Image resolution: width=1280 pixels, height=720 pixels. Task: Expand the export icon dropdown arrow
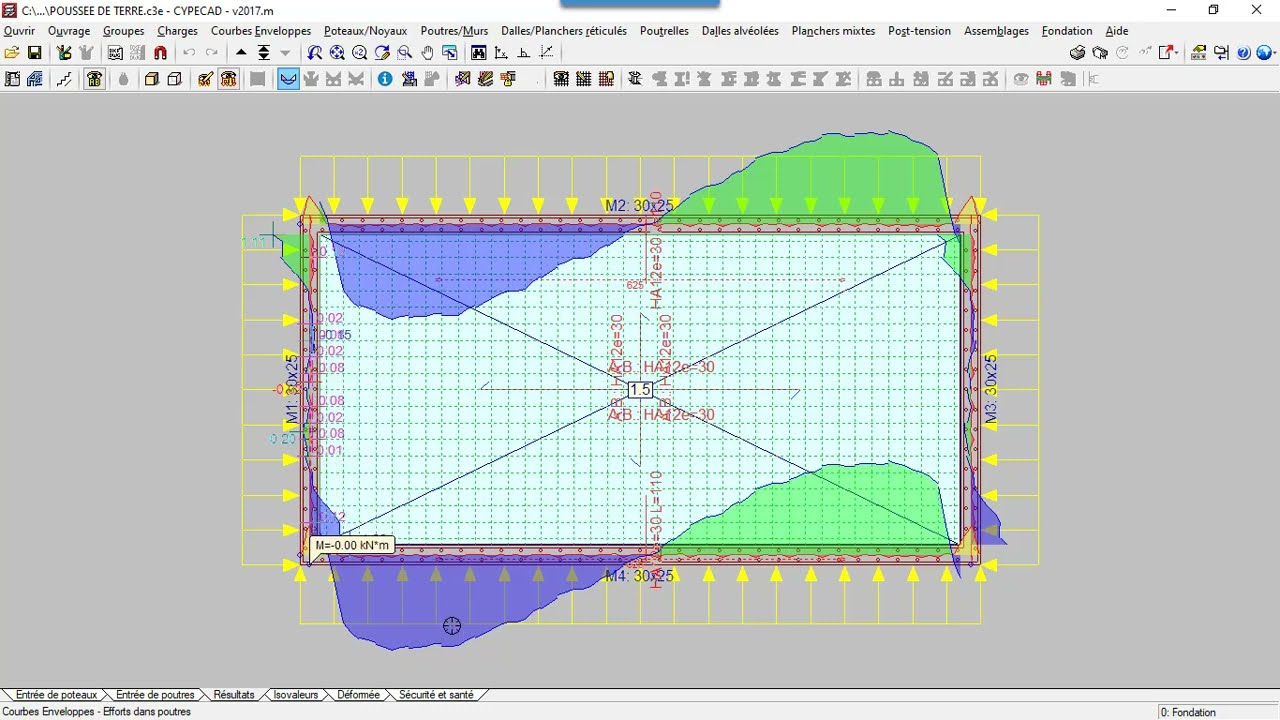pyautogui.click(x=1177, y=53)
